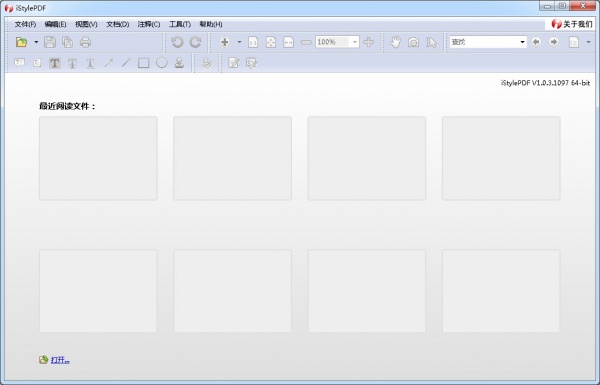
Task: Select the sticky note comment tool
Action: [20, 63]
